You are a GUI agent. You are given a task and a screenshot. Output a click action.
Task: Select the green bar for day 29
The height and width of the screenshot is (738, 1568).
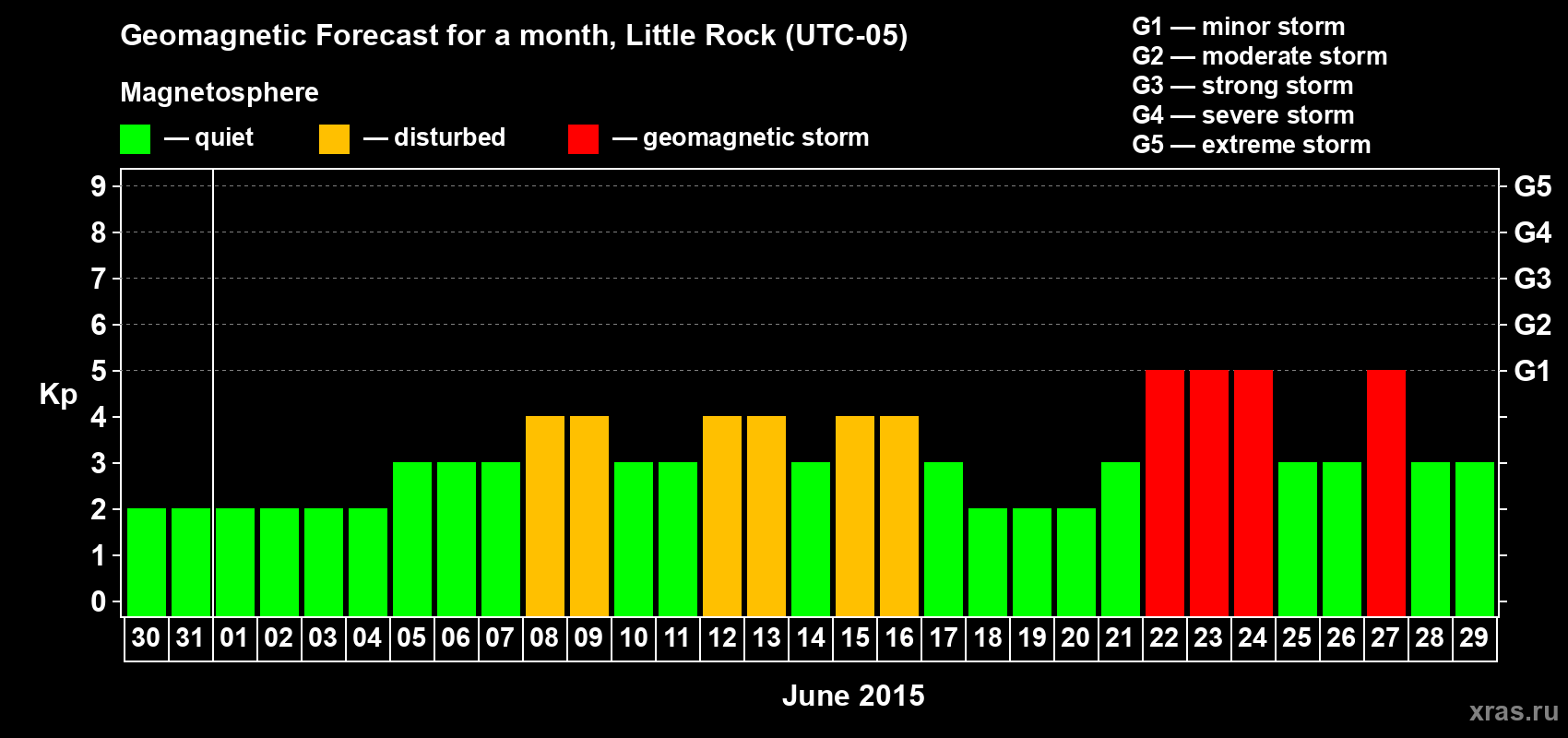click(1475, 539)
